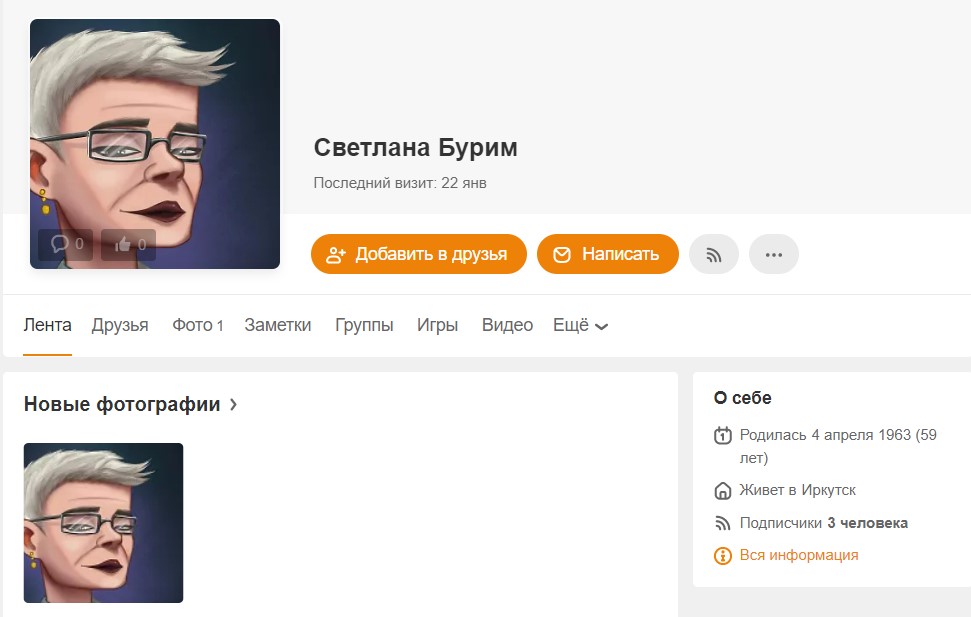Click the birthday calendar icon in О себе
Screen dimensions: 971x617
point(723,435)
